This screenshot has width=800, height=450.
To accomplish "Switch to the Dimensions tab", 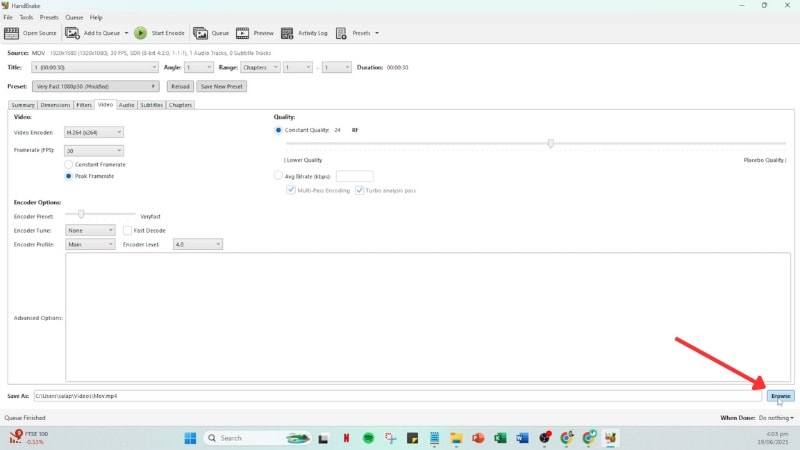I will tap(55, 105).
